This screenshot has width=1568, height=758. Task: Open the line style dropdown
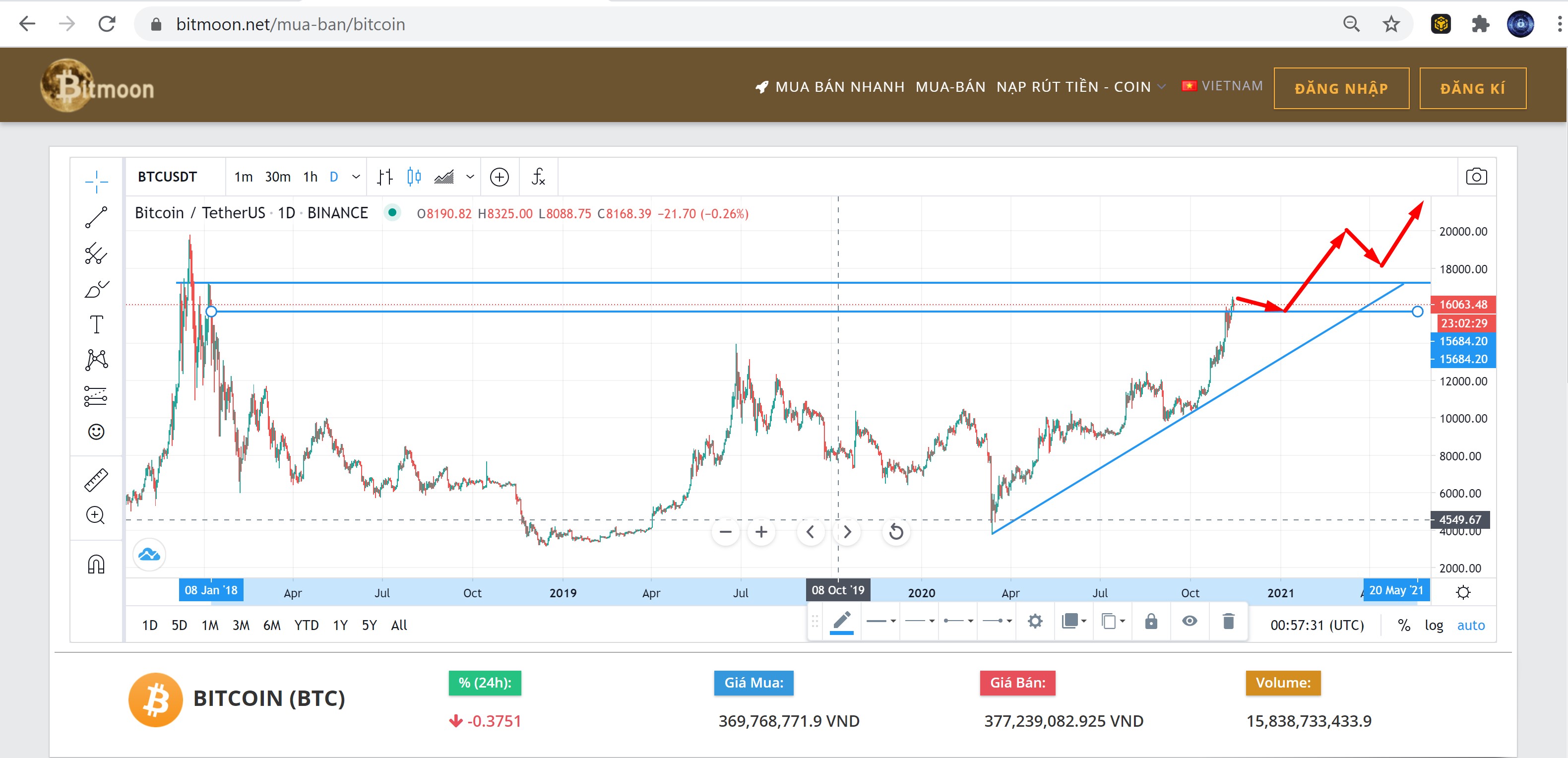click(x=920, y=621)
